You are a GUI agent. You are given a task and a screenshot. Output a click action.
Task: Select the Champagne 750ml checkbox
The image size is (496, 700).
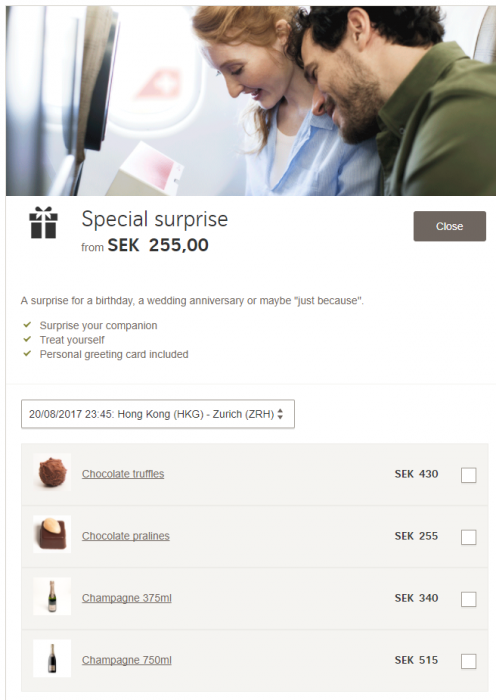pos(468,661)
